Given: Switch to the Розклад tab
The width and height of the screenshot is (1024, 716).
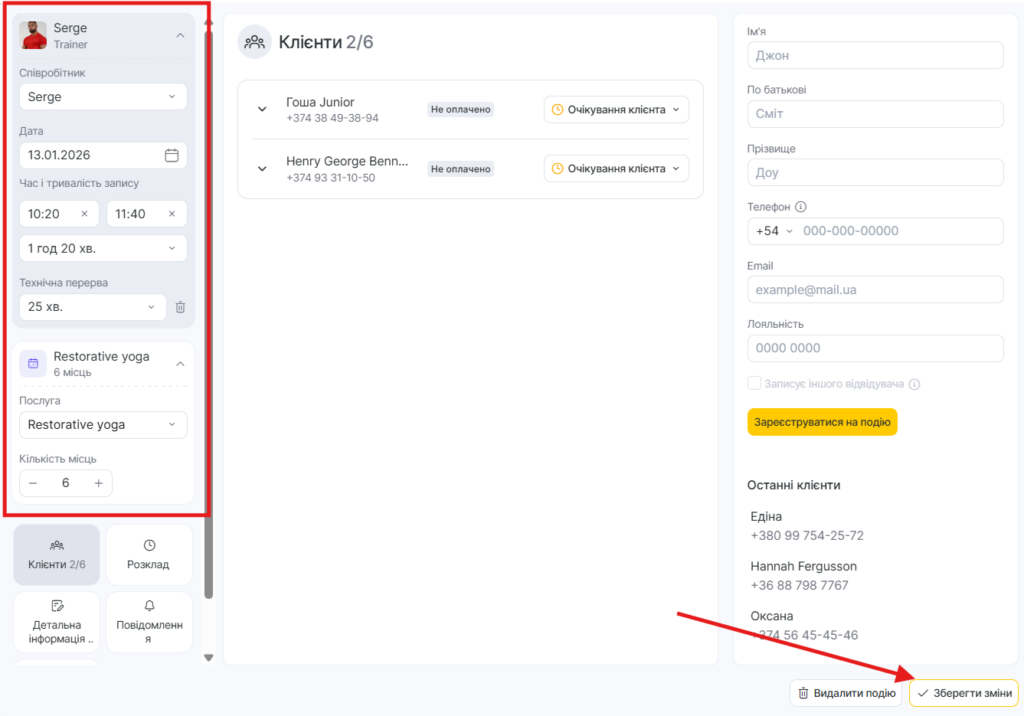Looking at the screenshot, I should [149, 554].
